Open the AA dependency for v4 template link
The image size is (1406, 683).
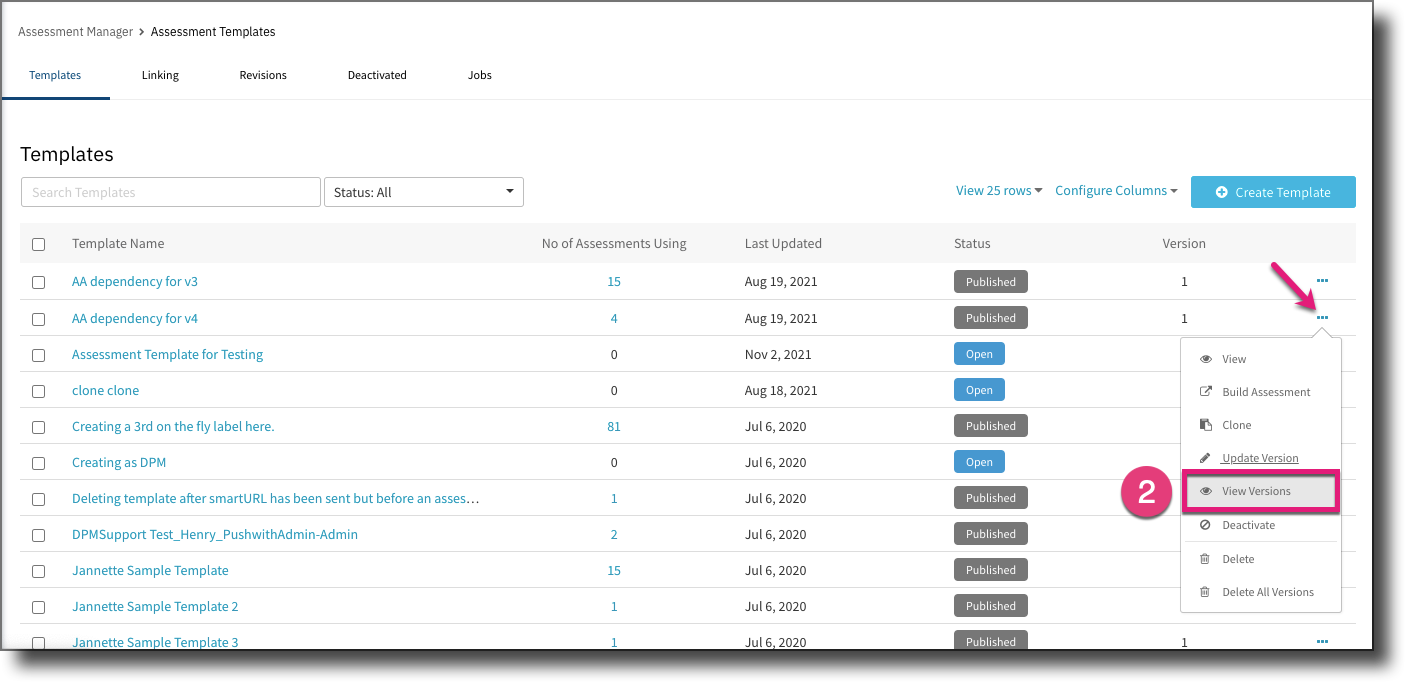[134, 317]
